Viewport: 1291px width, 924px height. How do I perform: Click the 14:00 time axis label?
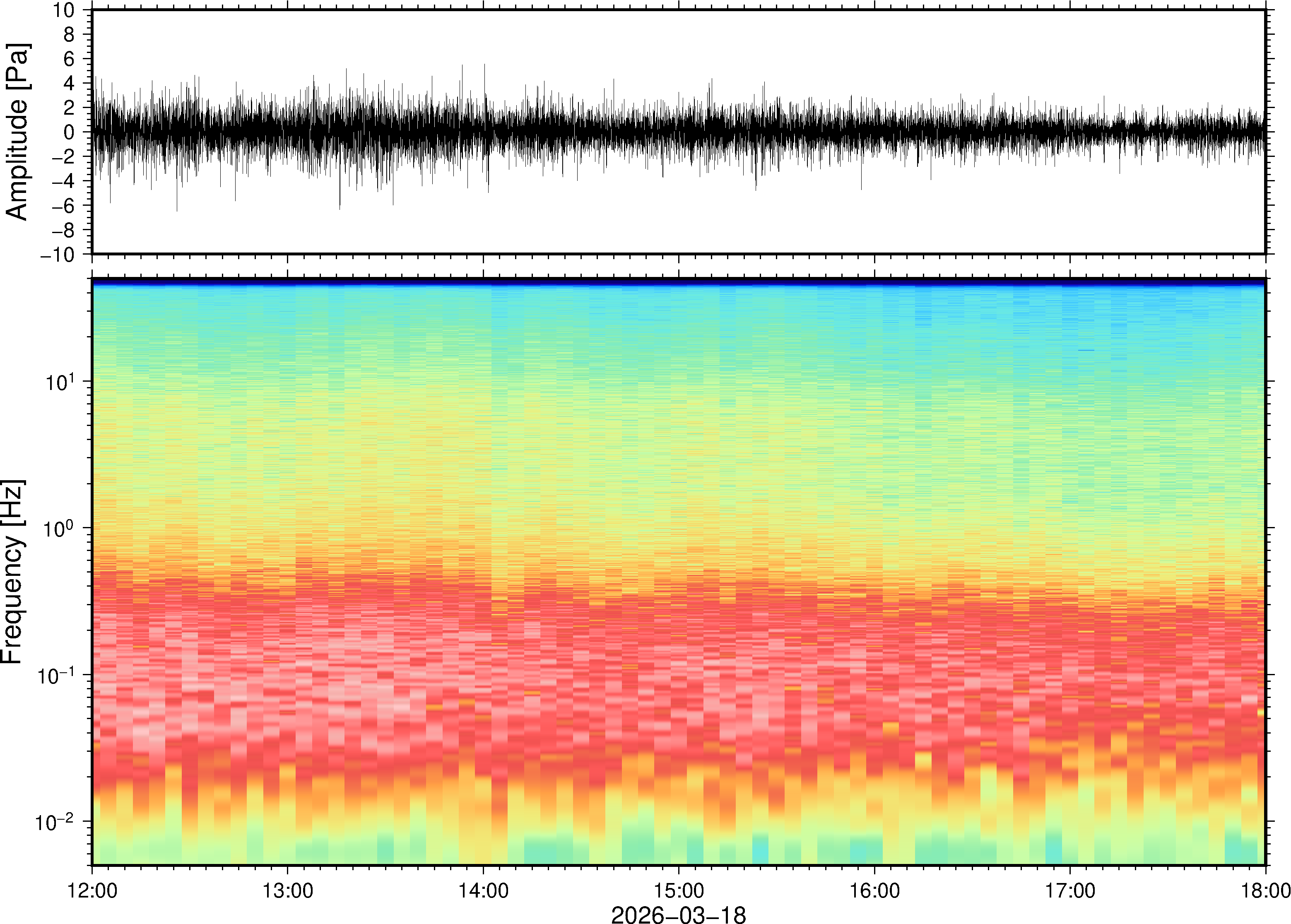[483, 890]
